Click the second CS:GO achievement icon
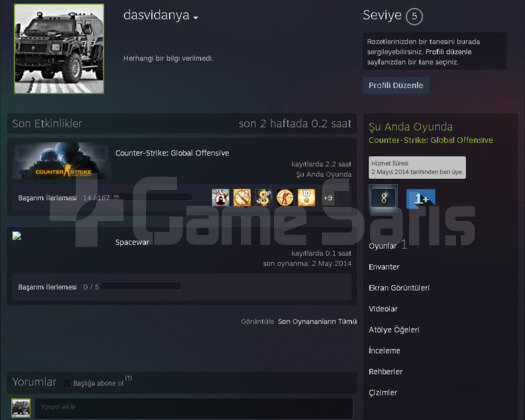Viewport: 525px width, 420px height. (x=242, y=197)
